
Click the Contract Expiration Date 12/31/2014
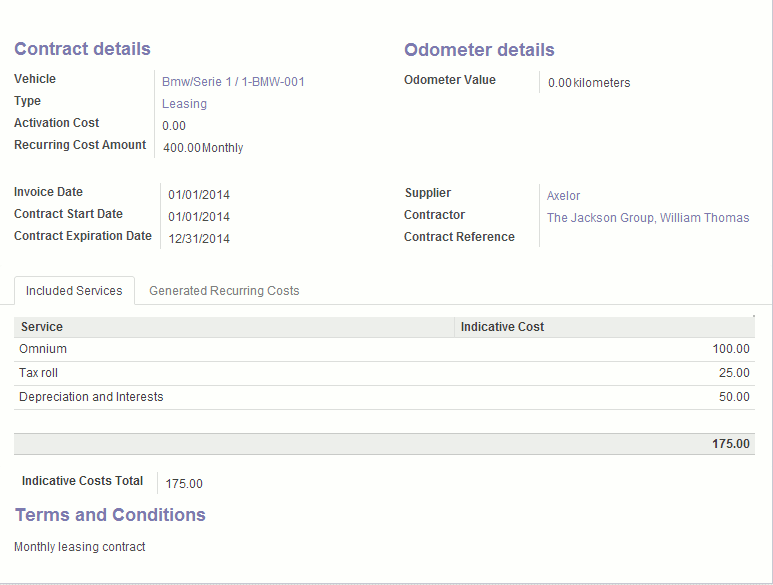(199, 239)
